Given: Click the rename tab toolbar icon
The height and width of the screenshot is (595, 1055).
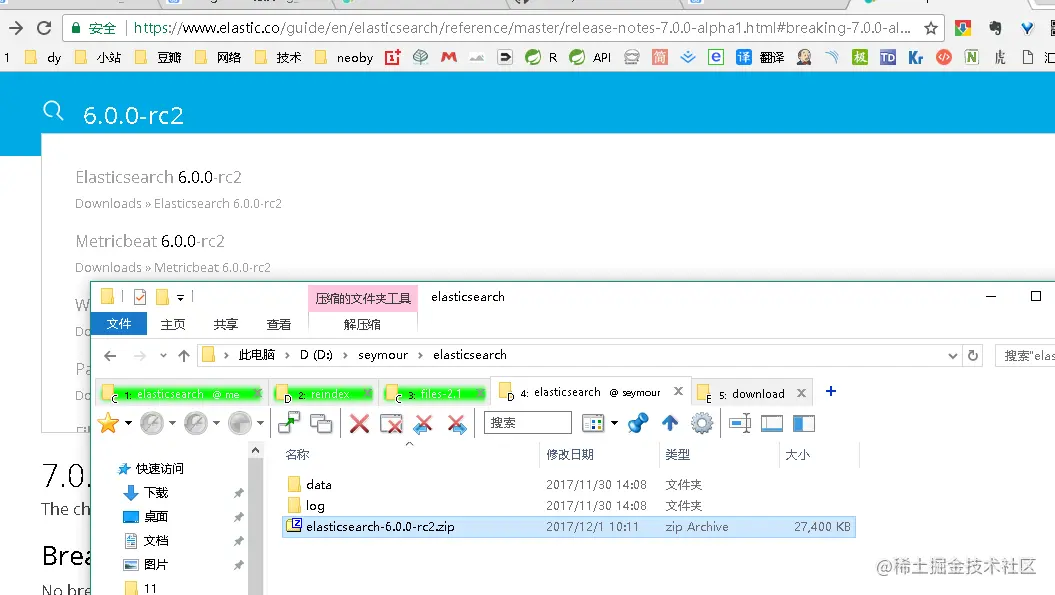Looking at the screenshot, I should (x=740, y=423).
